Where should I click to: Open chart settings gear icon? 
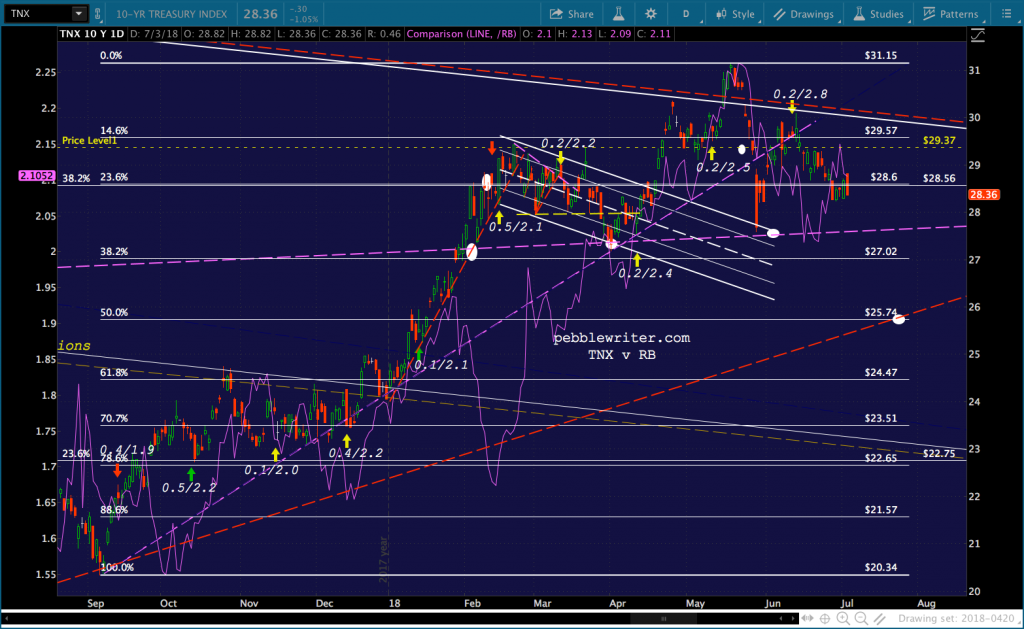tap(650, 14)
